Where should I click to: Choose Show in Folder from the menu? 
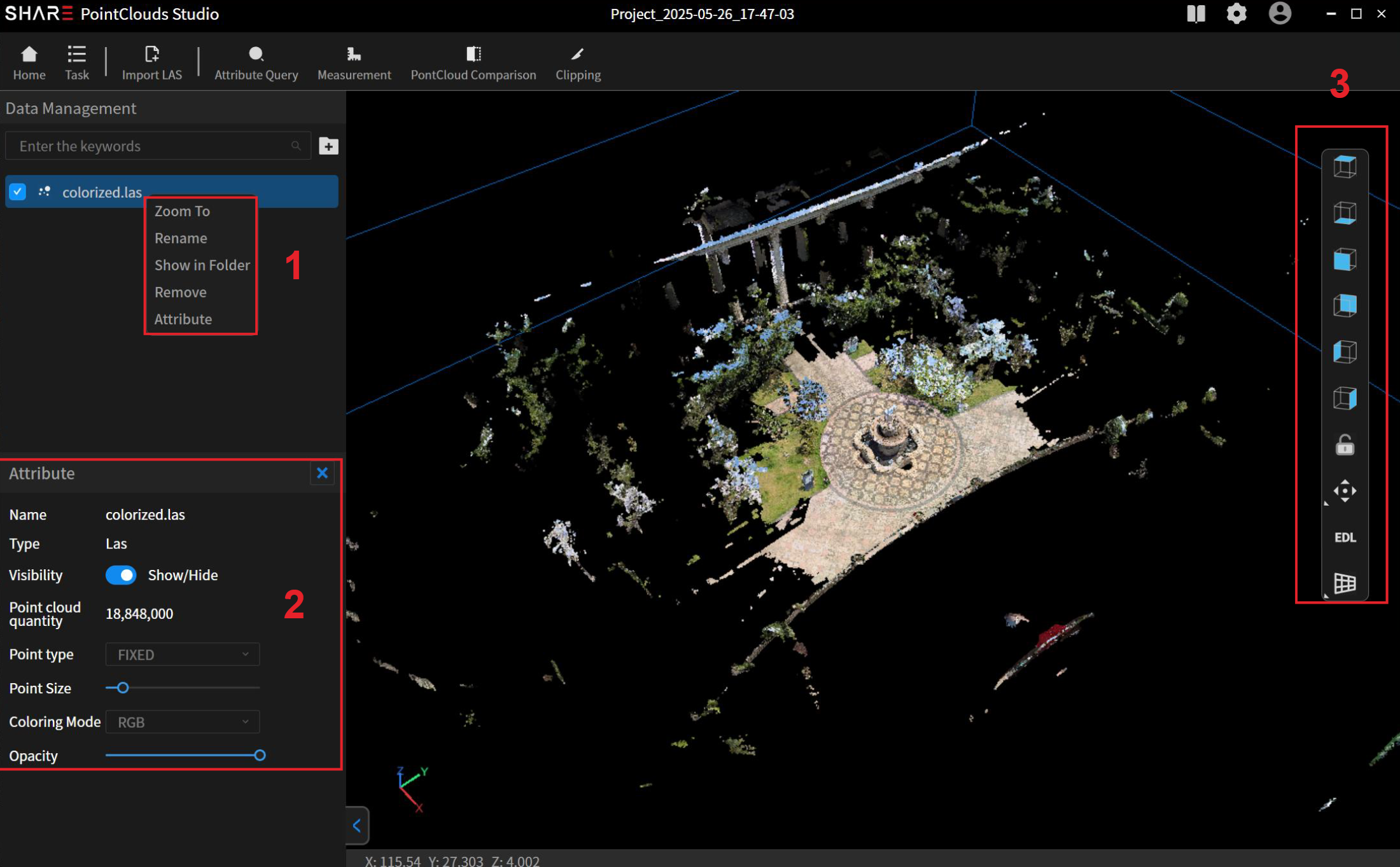click(x=202, y=265)
